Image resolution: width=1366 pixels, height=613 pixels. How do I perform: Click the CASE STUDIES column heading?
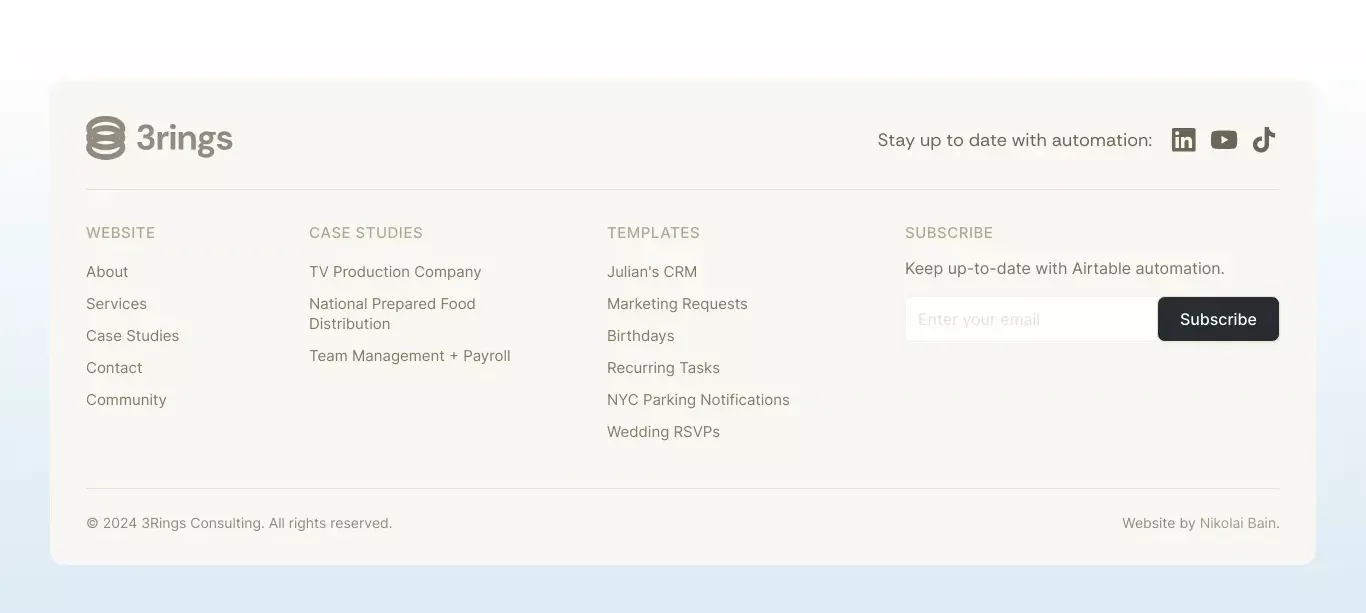coord(366,233)
